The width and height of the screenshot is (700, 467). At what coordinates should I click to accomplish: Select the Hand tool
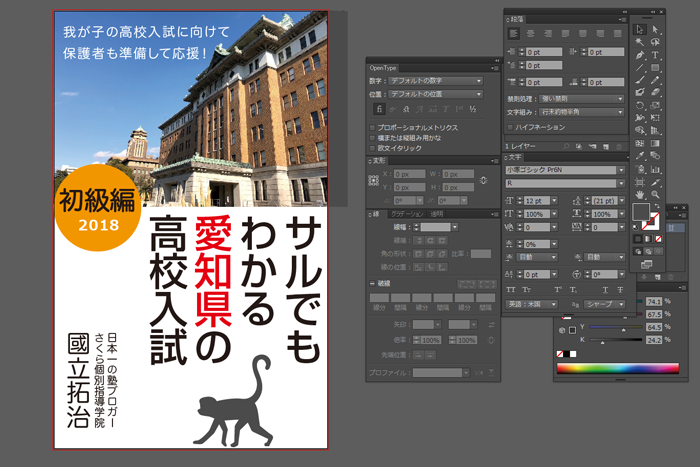[x=640, y=193]
